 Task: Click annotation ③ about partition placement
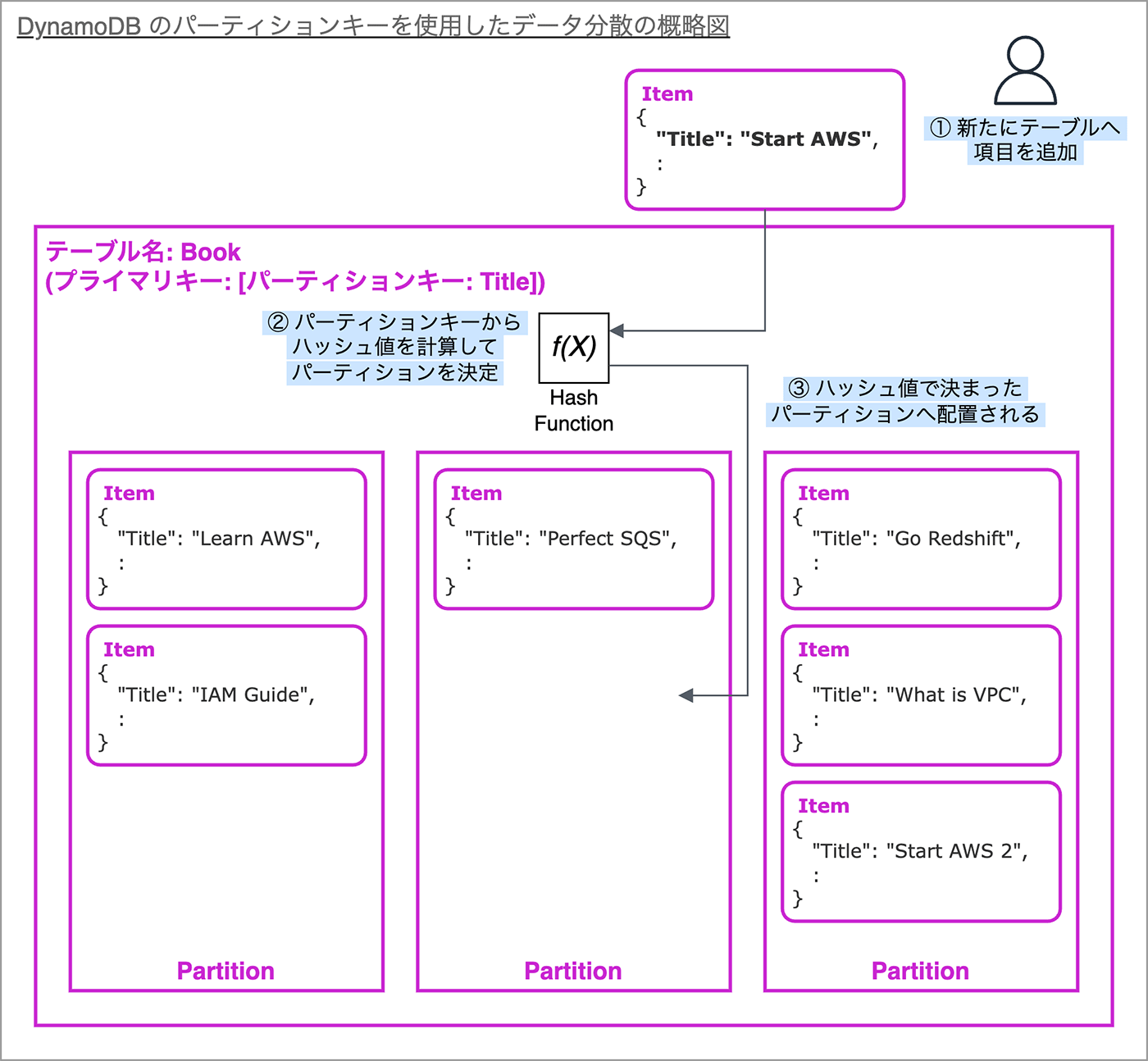pos(904,401)
